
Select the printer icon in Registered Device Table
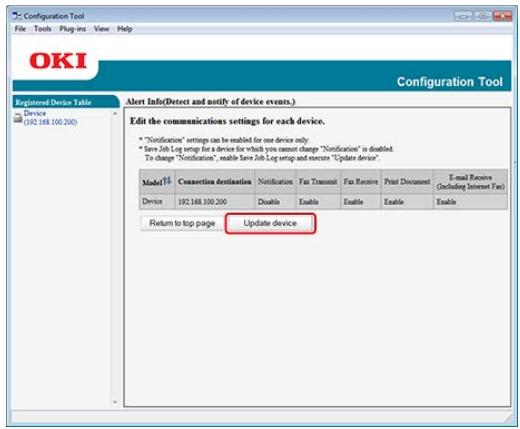pos(18,118)
